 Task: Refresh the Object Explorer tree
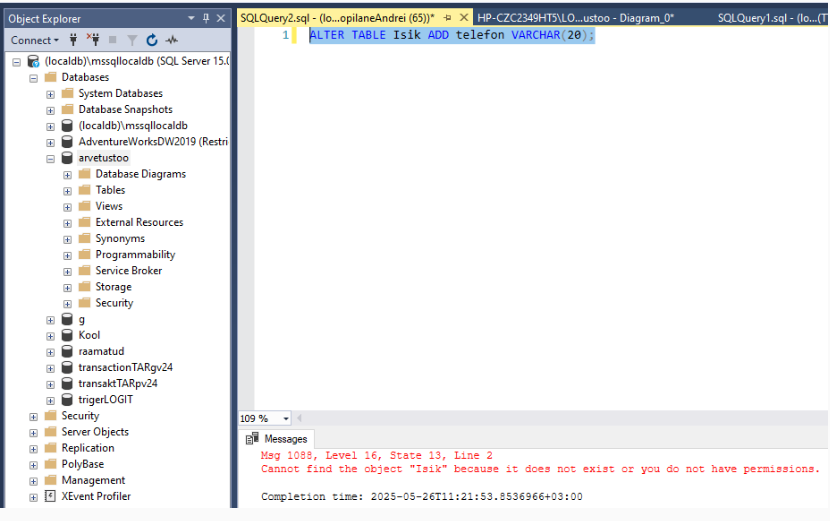point(152,40)
